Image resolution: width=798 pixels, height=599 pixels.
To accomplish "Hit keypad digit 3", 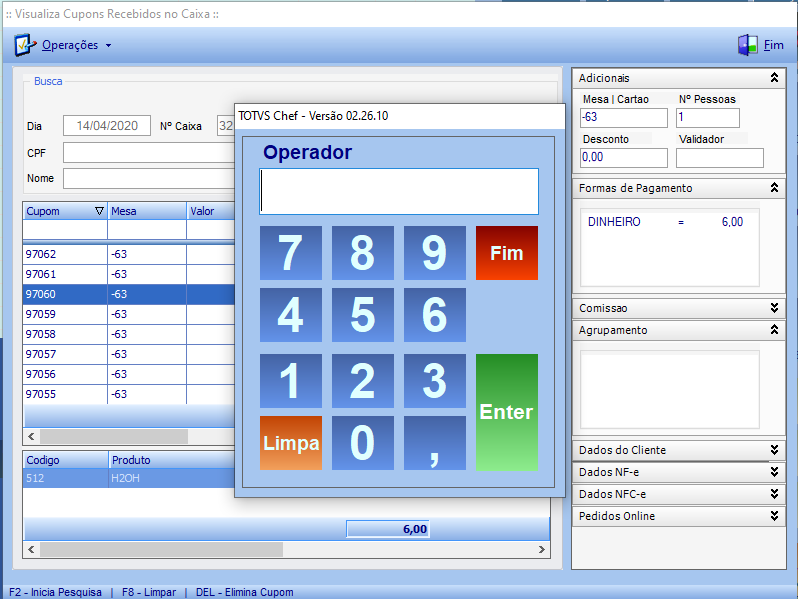I will [435, 381].
